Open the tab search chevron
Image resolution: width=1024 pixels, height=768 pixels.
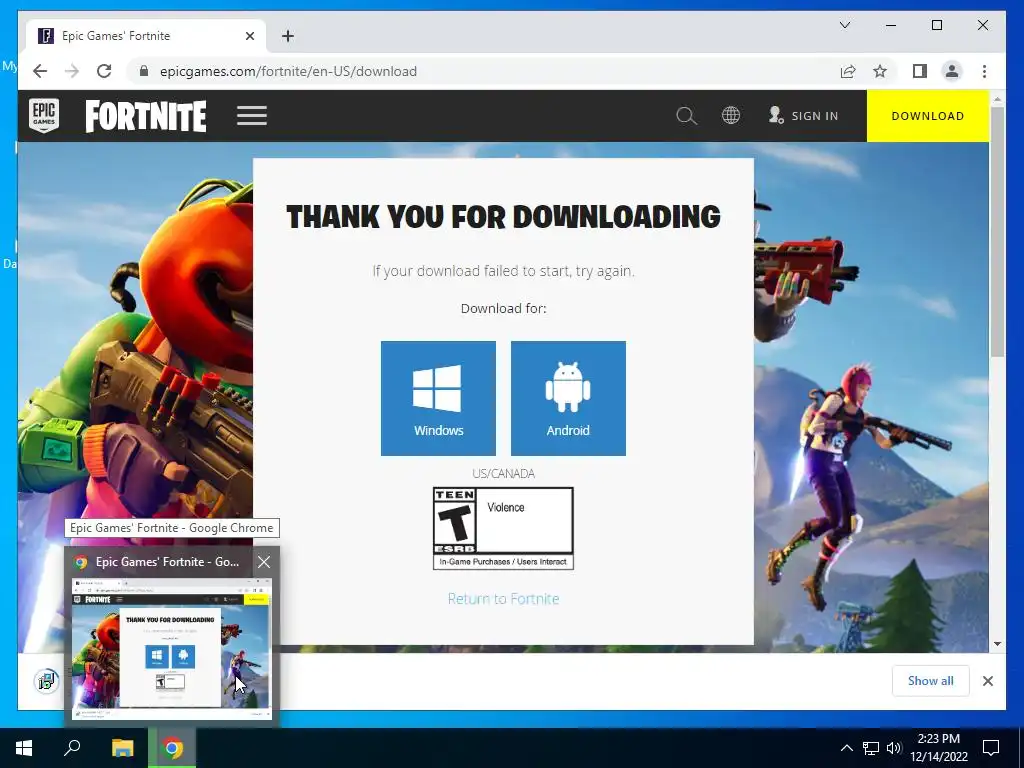pos(844,25)
